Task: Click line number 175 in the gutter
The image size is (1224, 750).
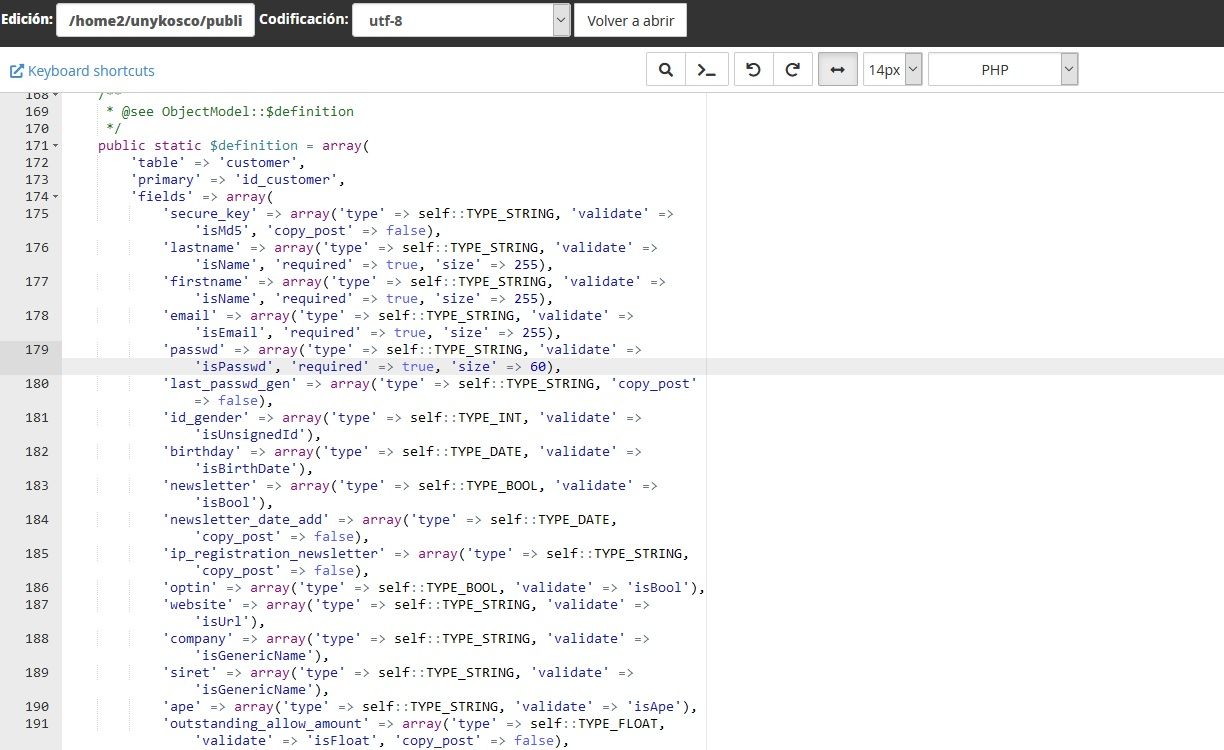Action: click(37, 214)
